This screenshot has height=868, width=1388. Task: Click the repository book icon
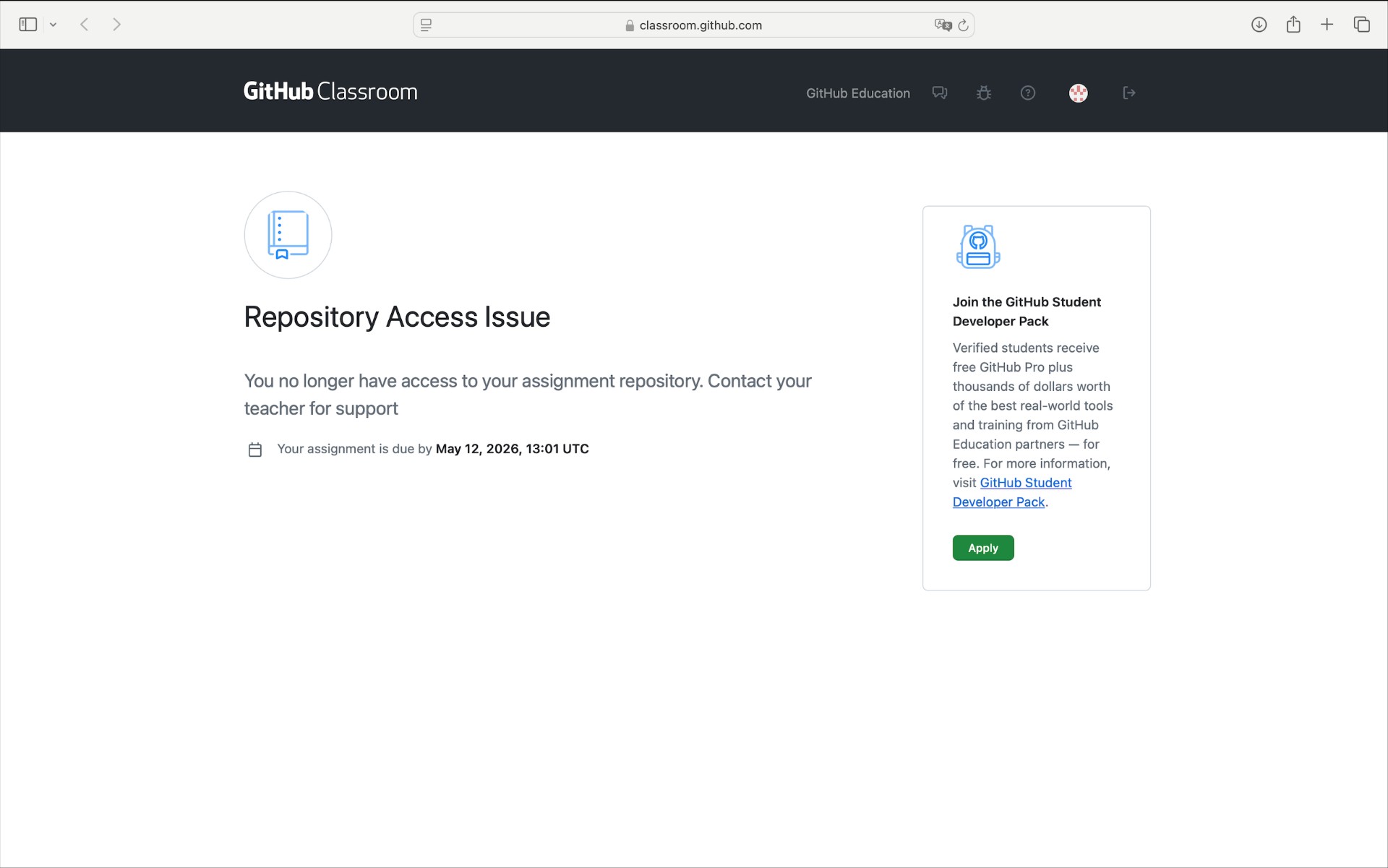click(x=288, y=235)
